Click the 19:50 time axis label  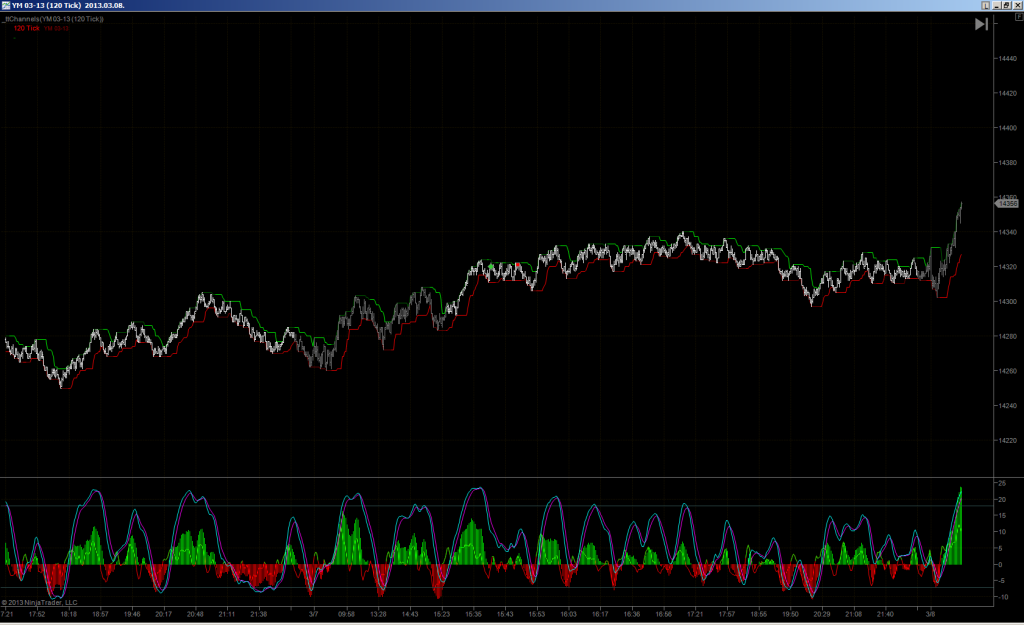coord(790,614)
